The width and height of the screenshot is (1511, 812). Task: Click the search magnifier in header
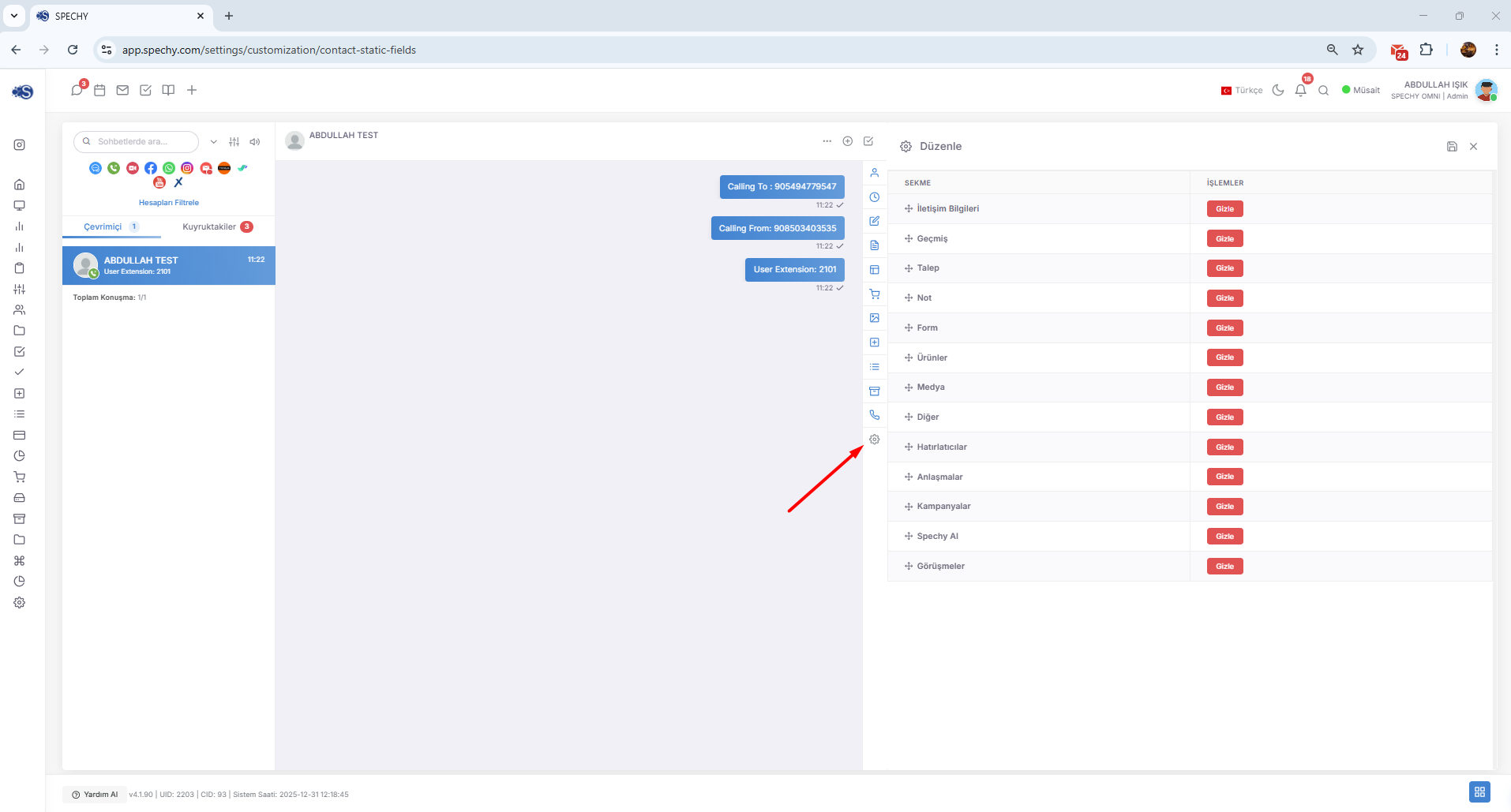pyautogui.click(x=1324, y=90)
